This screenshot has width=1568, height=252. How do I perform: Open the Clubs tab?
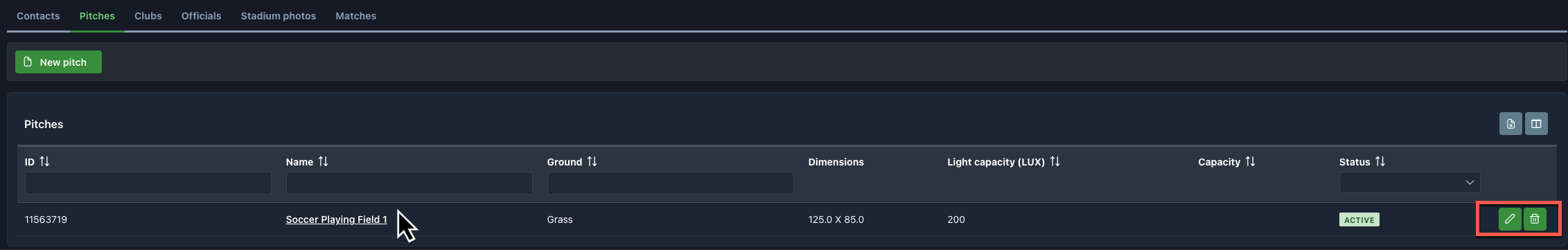coord(148,16)
